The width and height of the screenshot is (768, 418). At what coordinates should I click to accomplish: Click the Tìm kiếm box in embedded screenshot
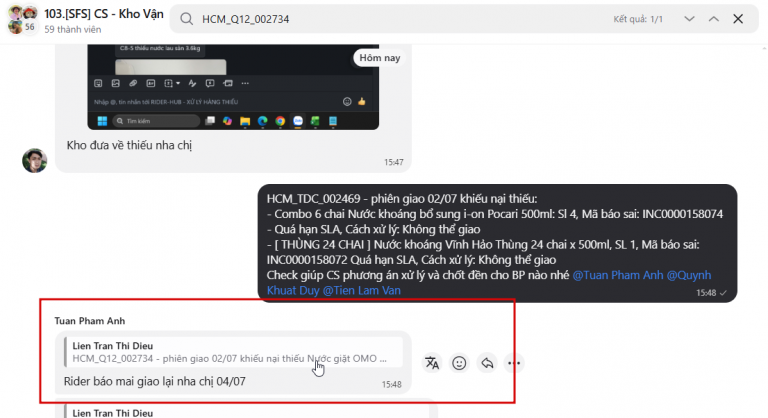(156, 121)
